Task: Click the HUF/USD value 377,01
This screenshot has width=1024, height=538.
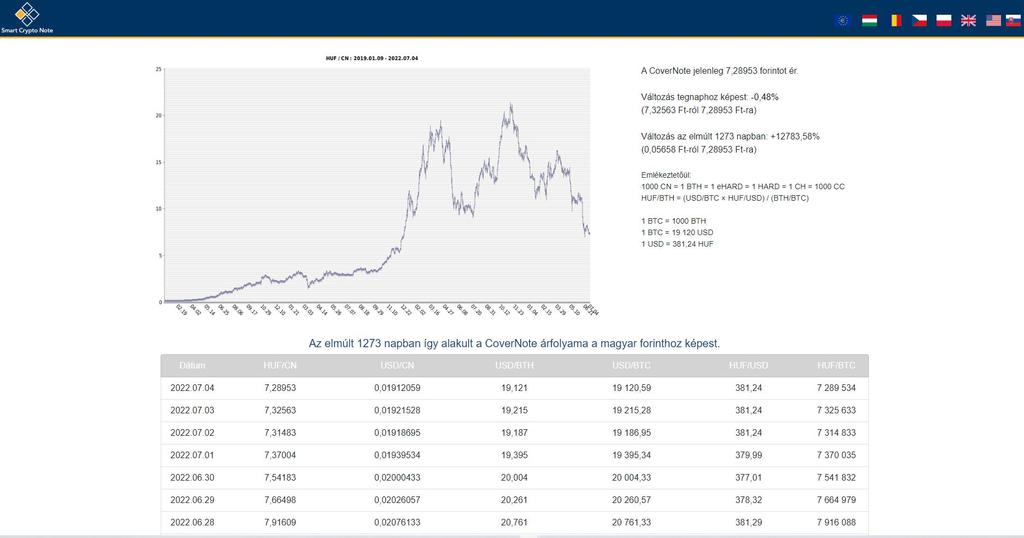Action: [x=748, y=477]
